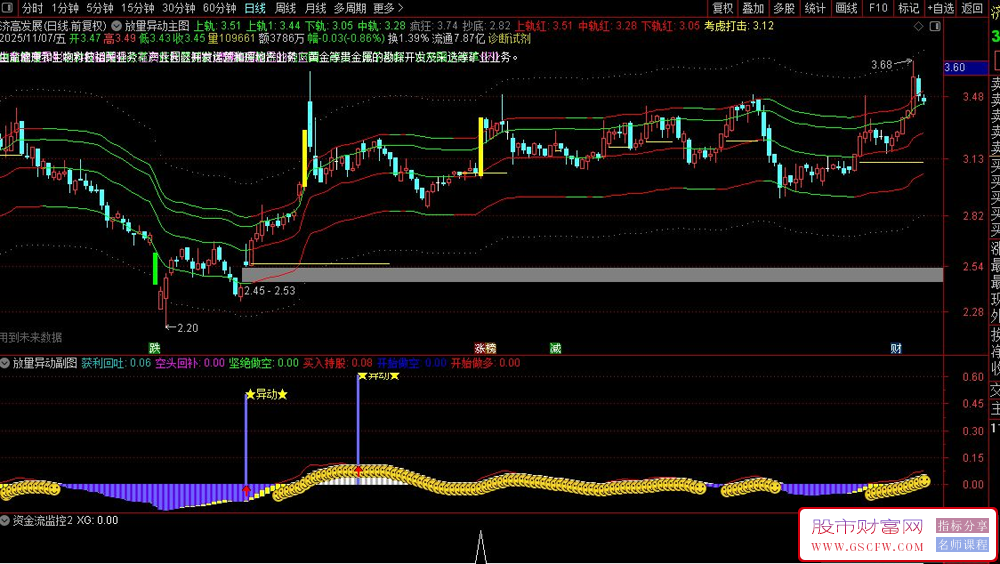The image size is (1000, 564).
Task: Toggle the right info panel icon
Action: tap(935, 26)
